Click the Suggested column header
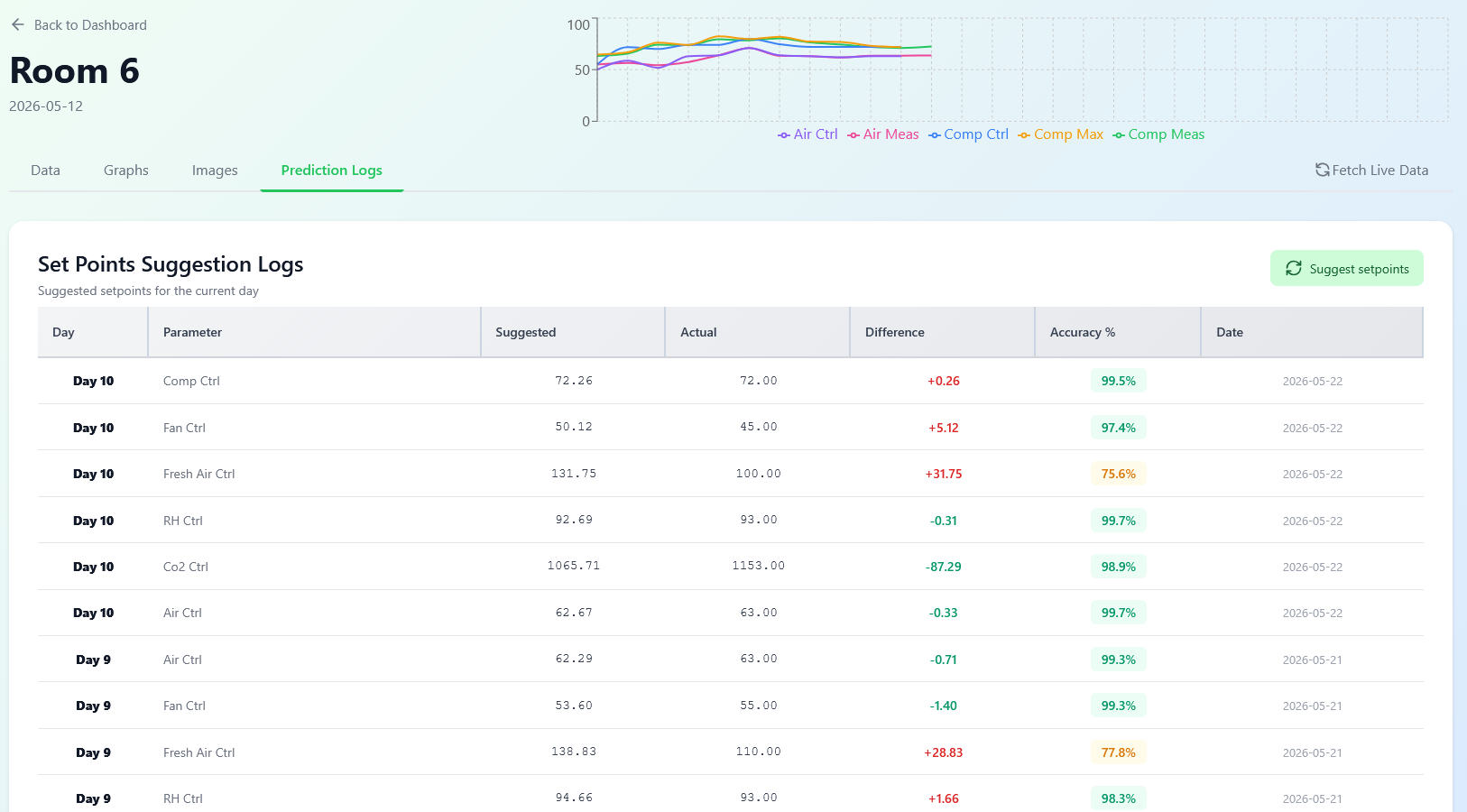The width and height of the screenshot is (1467, 812). [573, 332]
